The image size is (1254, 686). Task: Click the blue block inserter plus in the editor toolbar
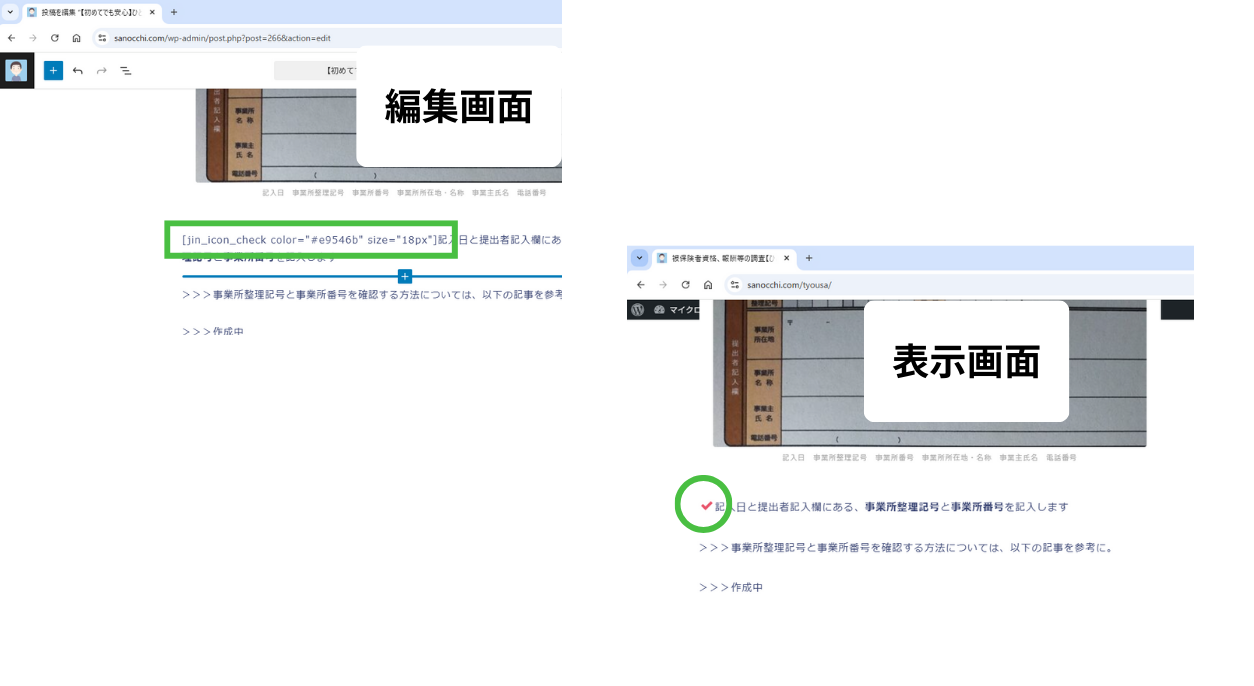click(53, 71)
